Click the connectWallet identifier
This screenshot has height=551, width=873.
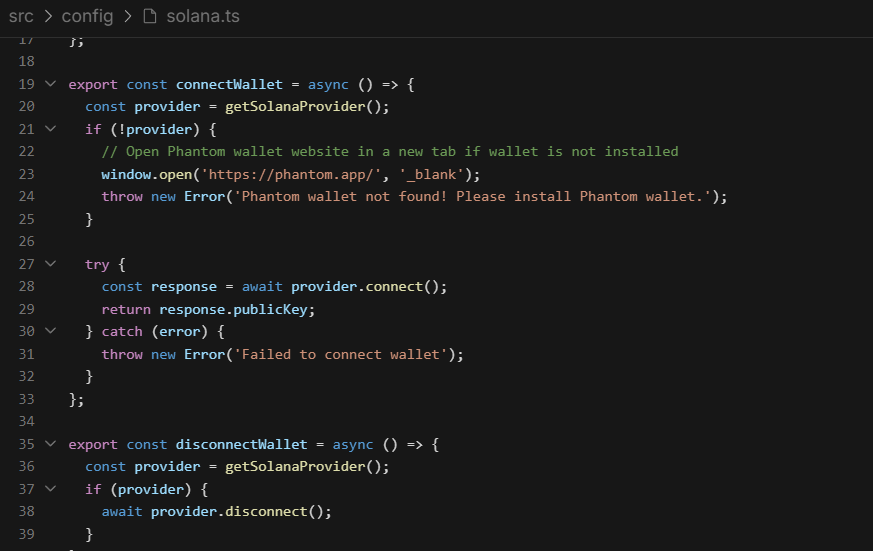(x=229, y=85)
